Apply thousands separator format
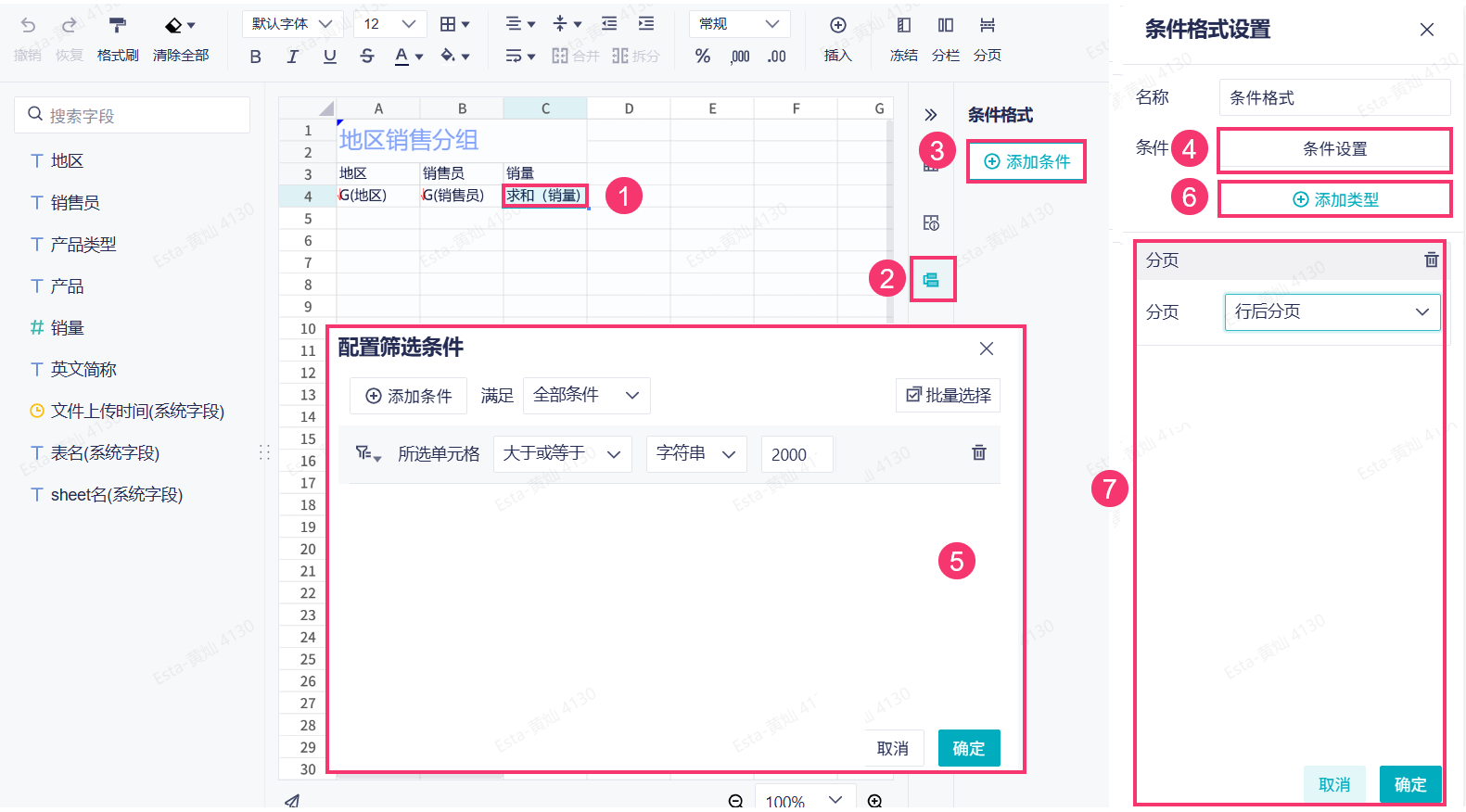1466x812 pixels. (x=740, y=57)
